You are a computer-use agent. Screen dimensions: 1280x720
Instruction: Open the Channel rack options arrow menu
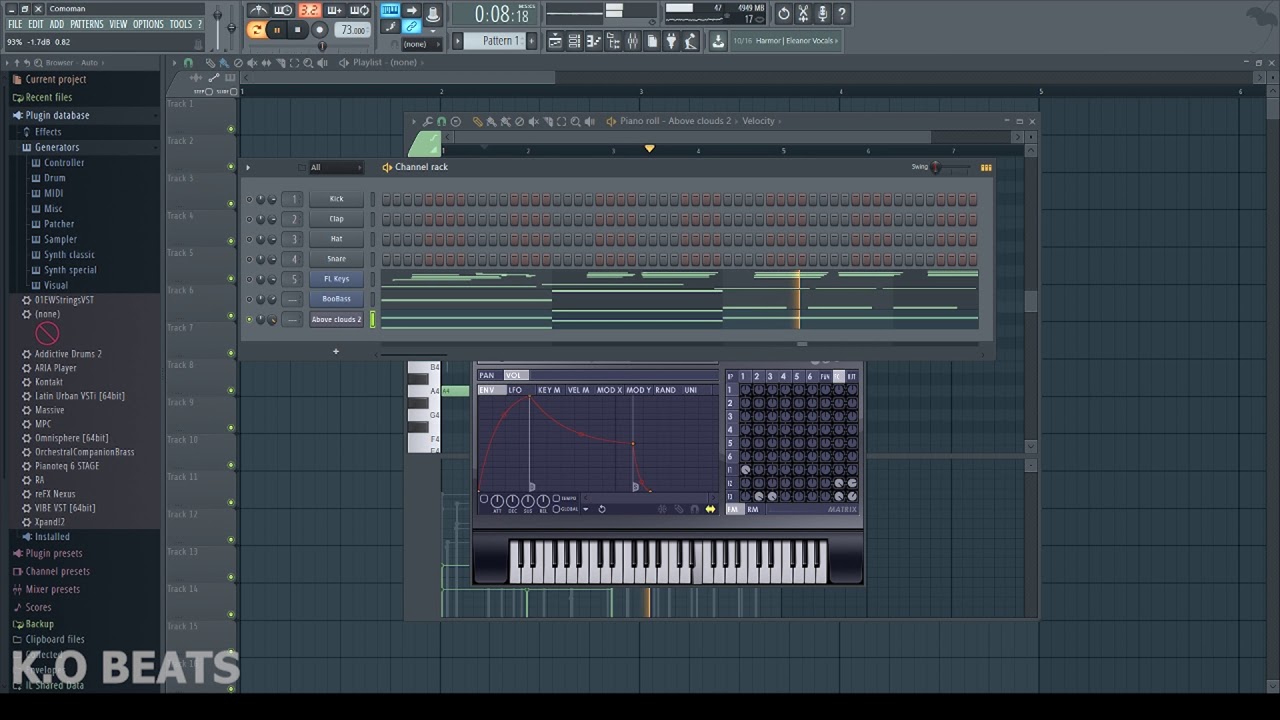tap(248, 167)
